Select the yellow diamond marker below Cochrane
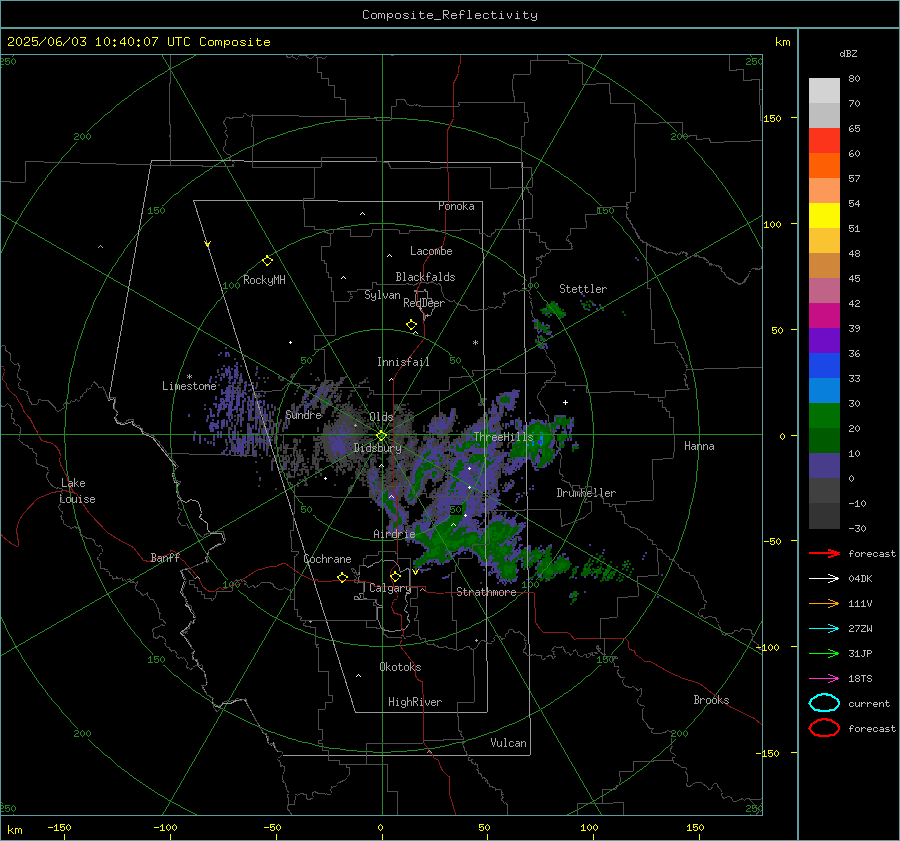The image size is (900, 841). tap(343, 577)
